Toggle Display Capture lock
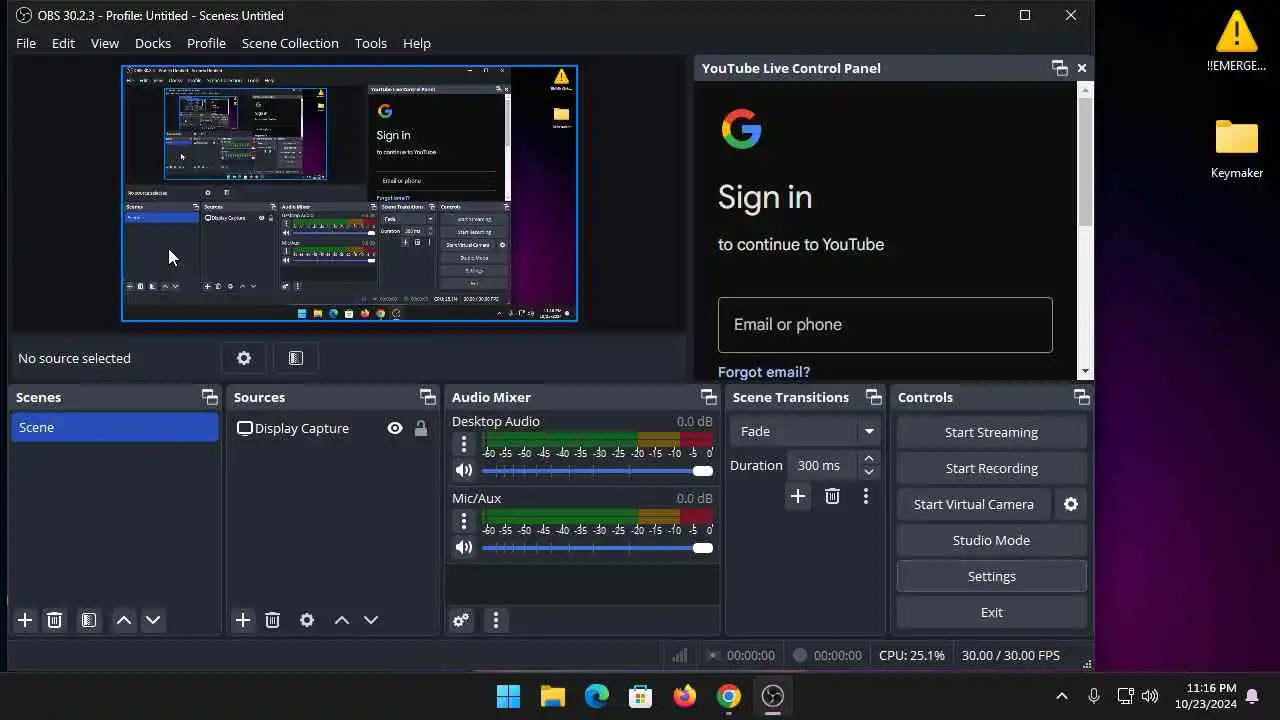Image resolution: width=1280 pixels, height=720 pixels. (421, 428)
